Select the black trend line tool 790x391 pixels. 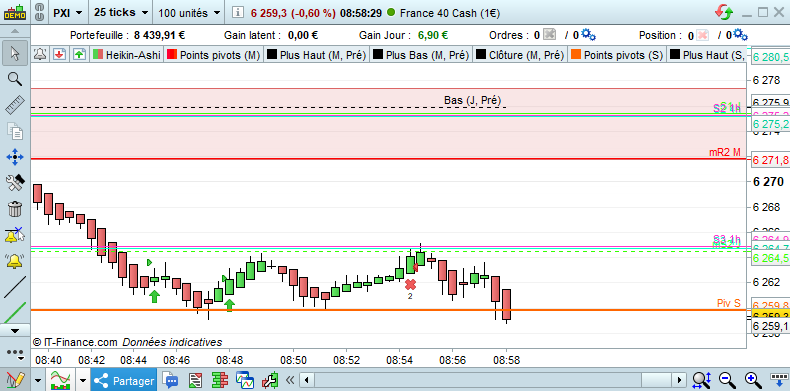point(15,287)
